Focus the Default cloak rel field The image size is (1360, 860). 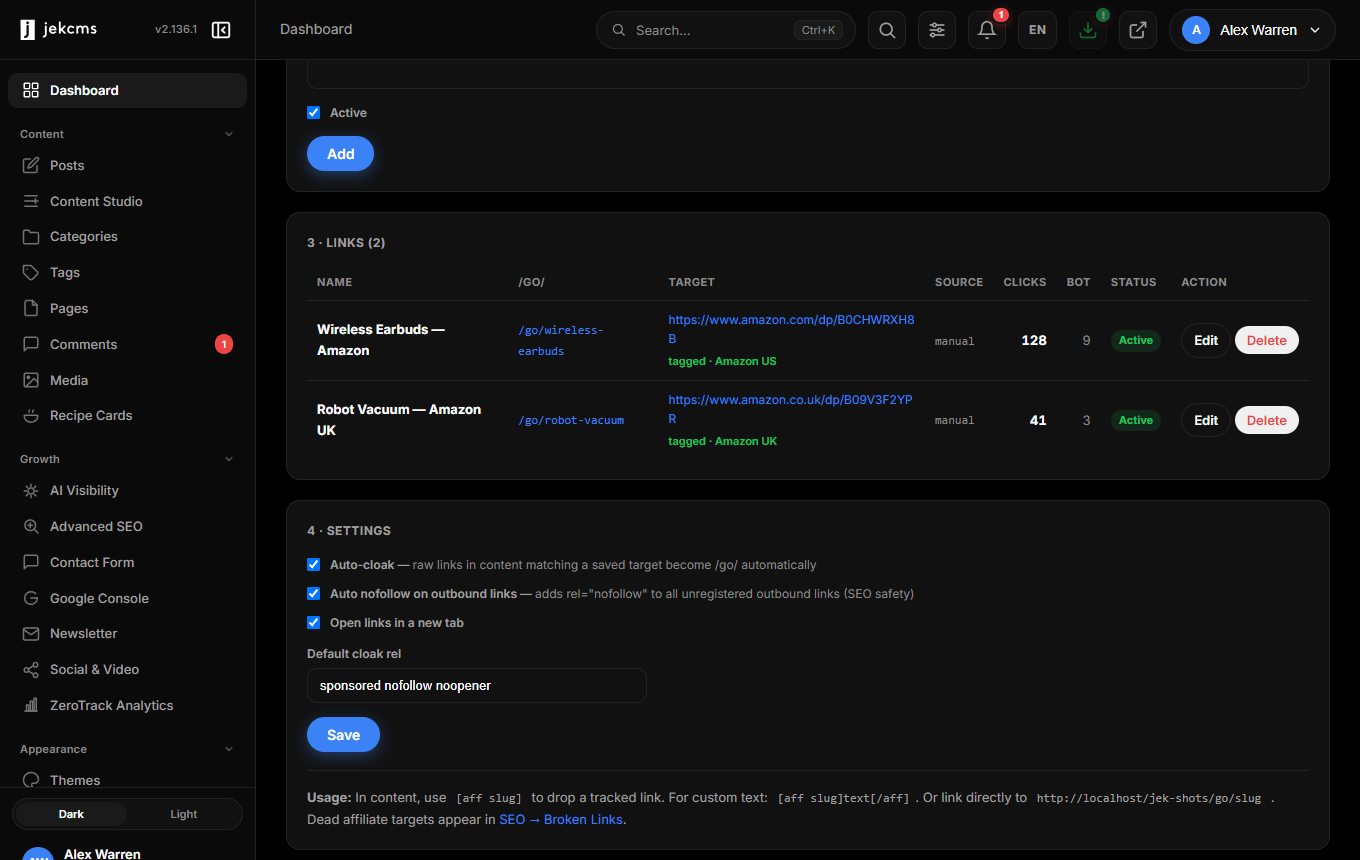477,686
